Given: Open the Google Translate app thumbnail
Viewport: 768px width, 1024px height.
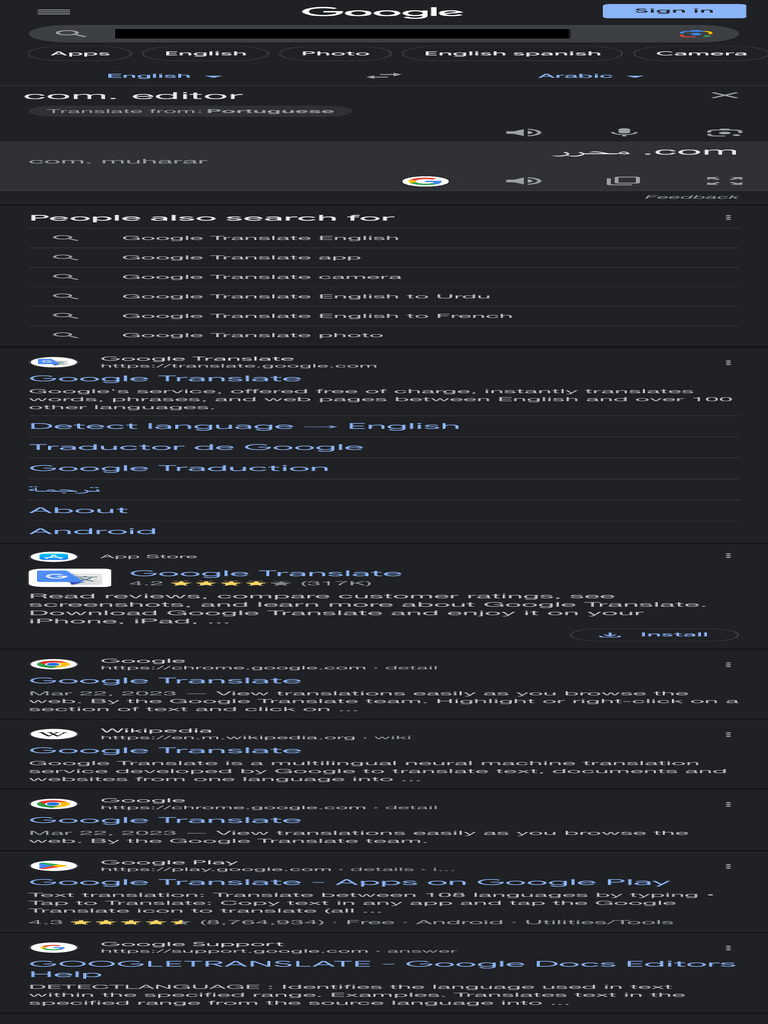Looking at the screenshot, I should tap(70, 577).
